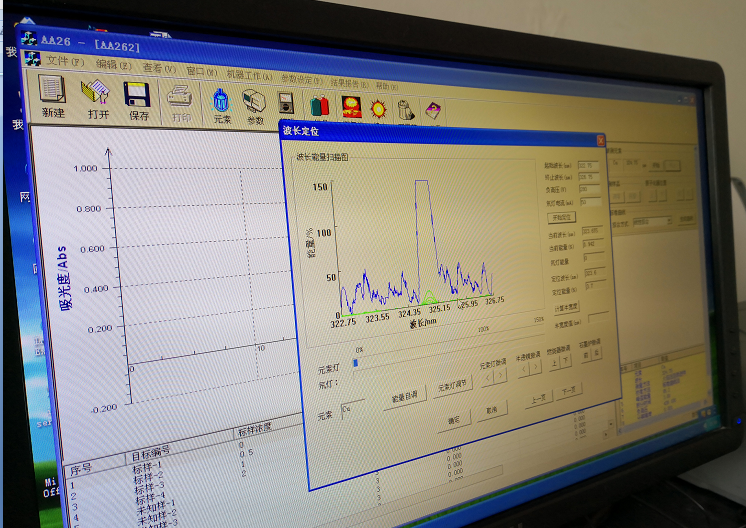Click the 氘灯能量 value field
This screenshot has width=746, height=528.
(595, 257)
